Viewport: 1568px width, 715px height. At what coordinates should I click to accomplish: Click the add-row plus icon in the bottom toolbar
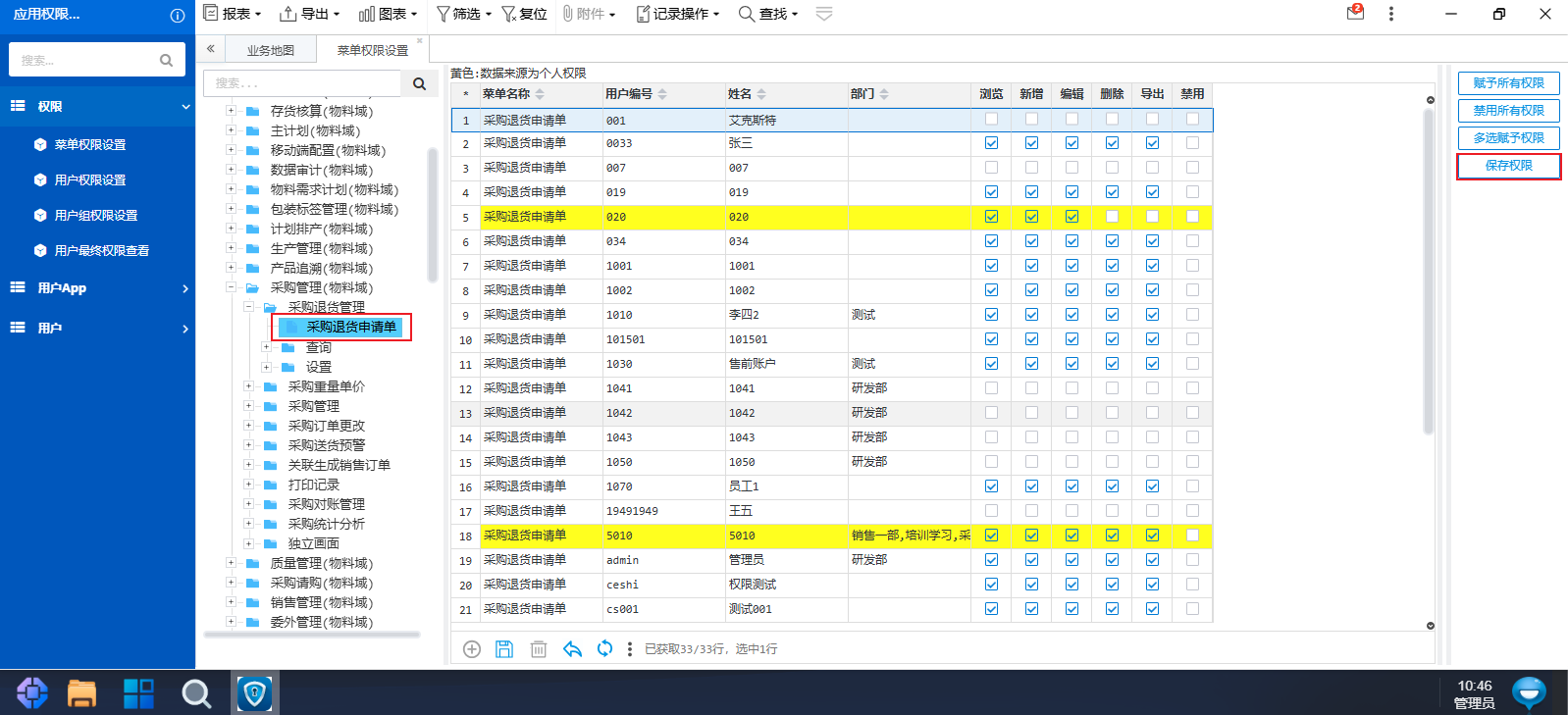[x=472, y=649]
